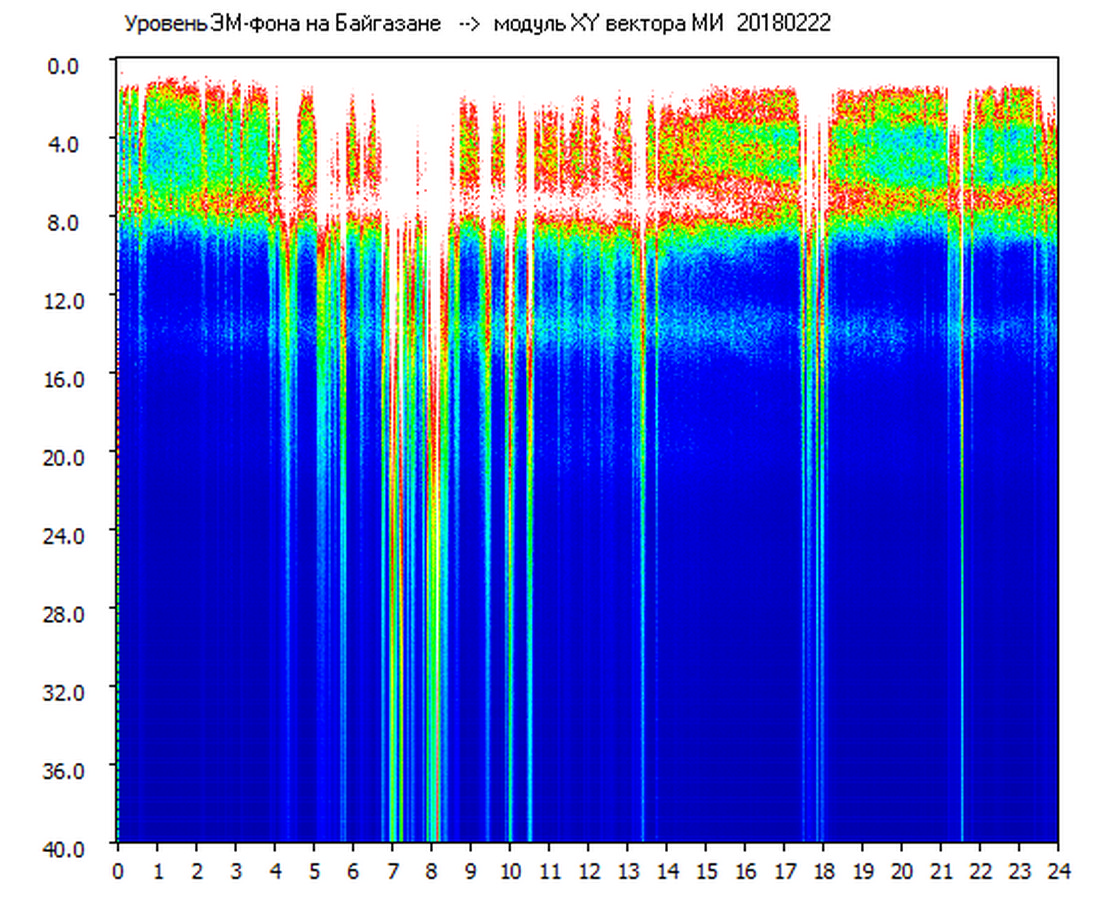Image resolution: width=1096 pixels, height=900 pixels.
Task: Select the hour 12 tick on the time axis
Action: (588, 872)
